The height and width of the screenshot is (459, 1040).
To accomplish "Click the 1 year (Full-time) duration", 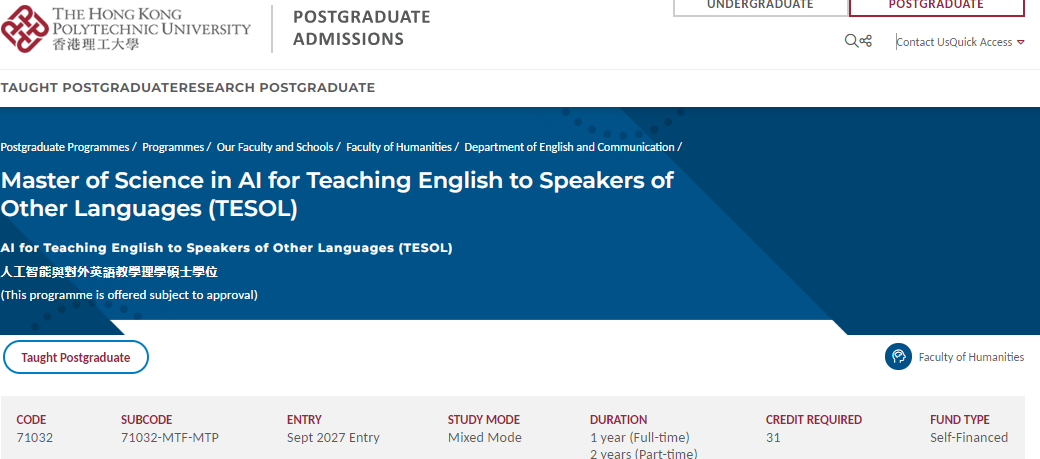I will click(639, 438).
